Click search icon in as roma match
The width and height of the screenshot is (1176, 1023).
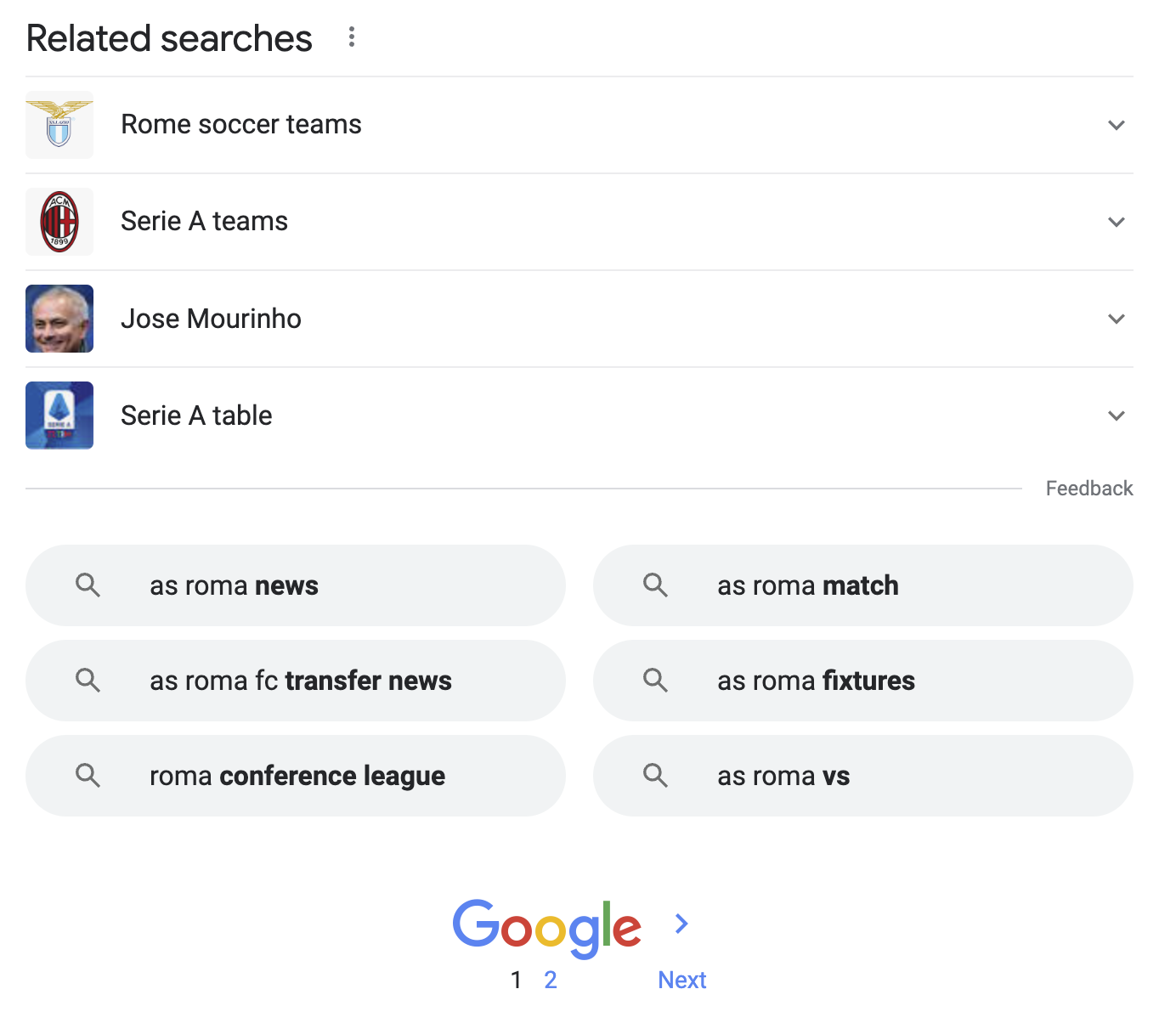tap(656, 585)
